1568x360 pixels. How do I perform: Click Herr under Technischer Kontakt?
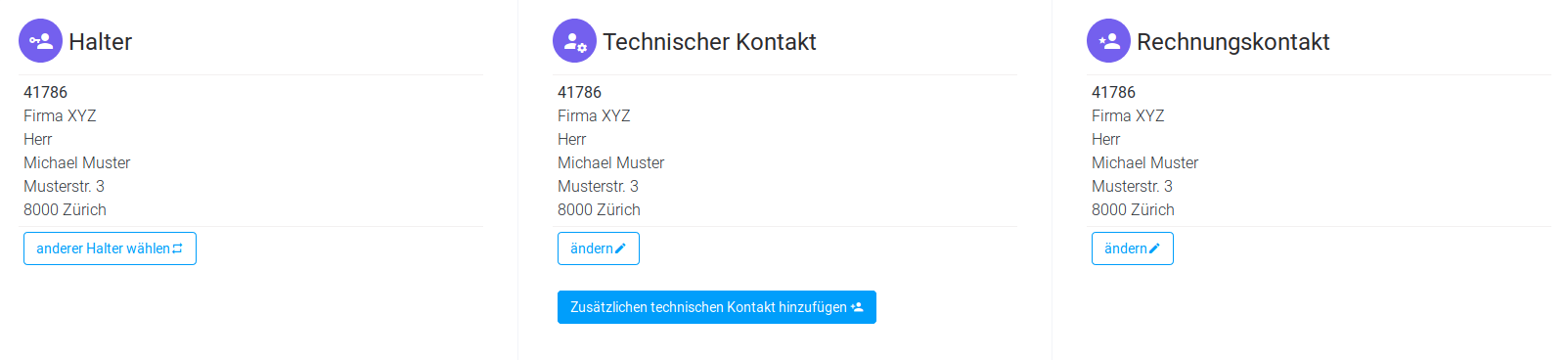[571, 139]
